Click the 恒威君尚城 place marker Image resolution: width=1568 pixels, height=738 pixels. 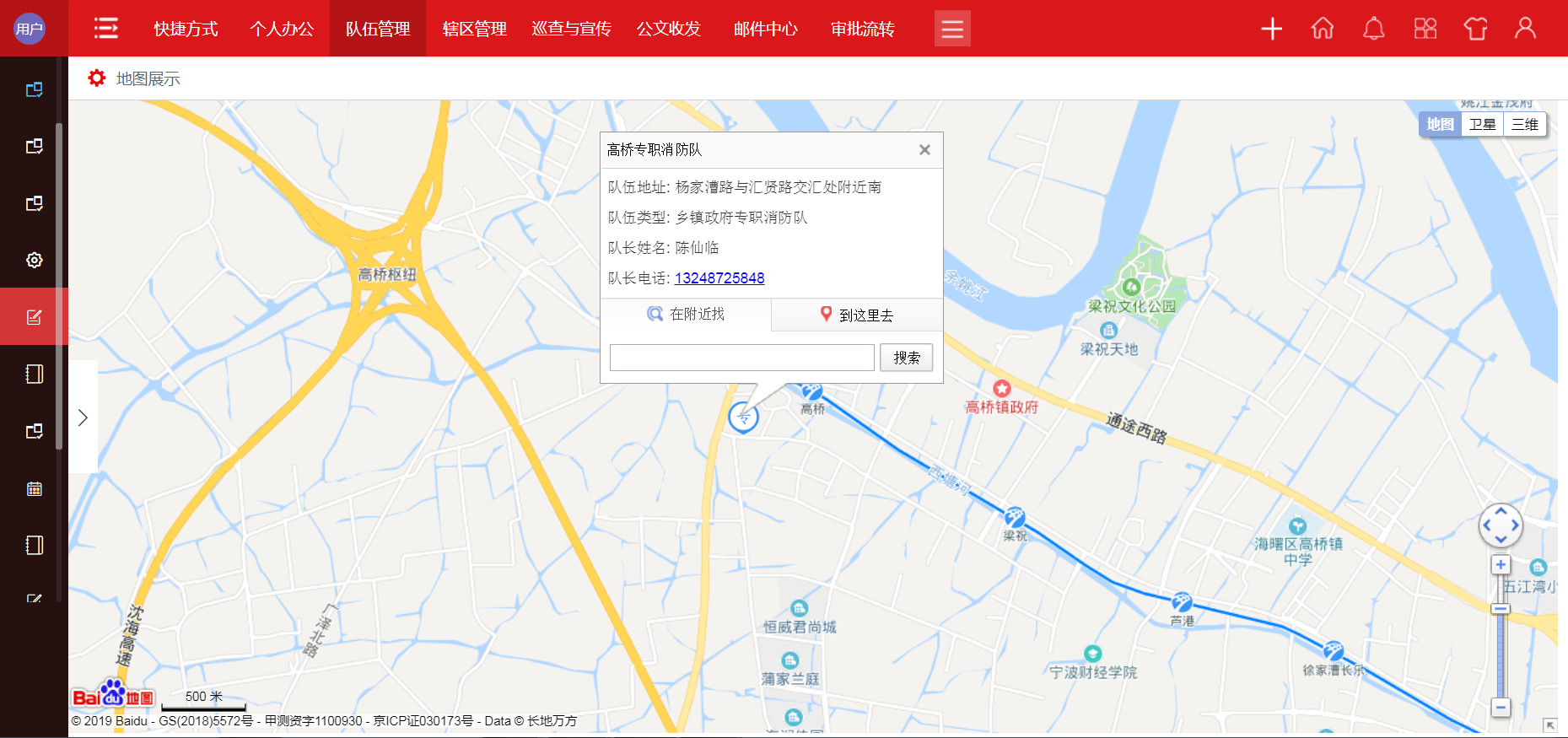[x=799, y=608]
